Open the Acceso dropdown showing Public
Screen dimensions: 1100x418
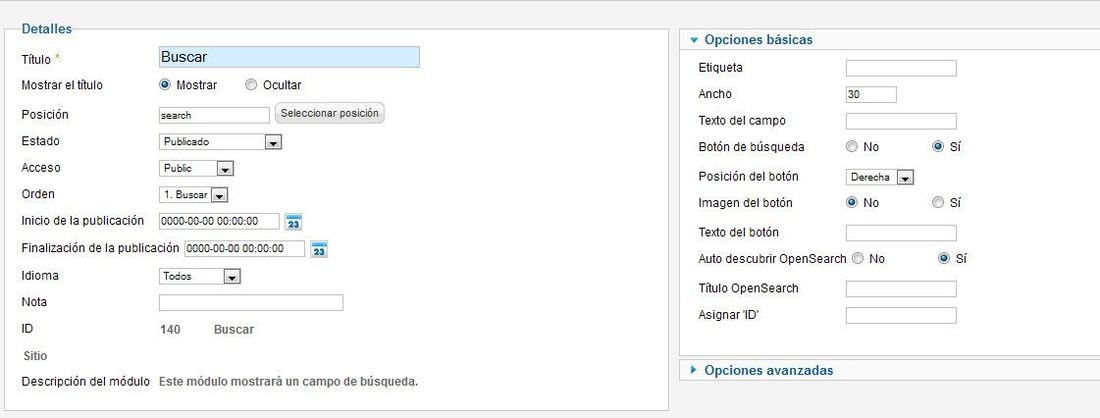tap(196, 168)
